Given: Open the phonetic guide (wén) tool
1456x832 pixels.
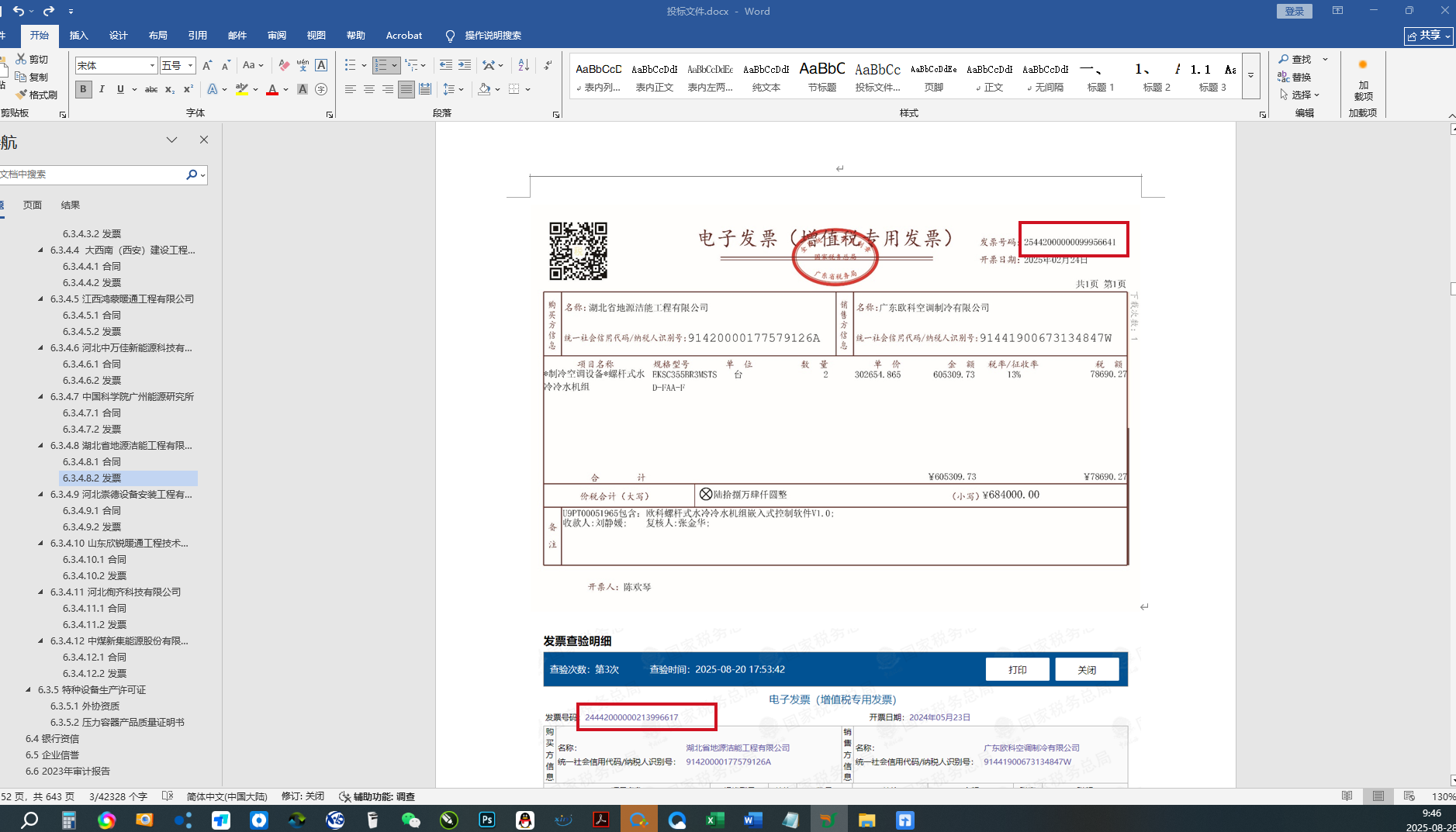Looking at the screenshot, I should [303, 65].
